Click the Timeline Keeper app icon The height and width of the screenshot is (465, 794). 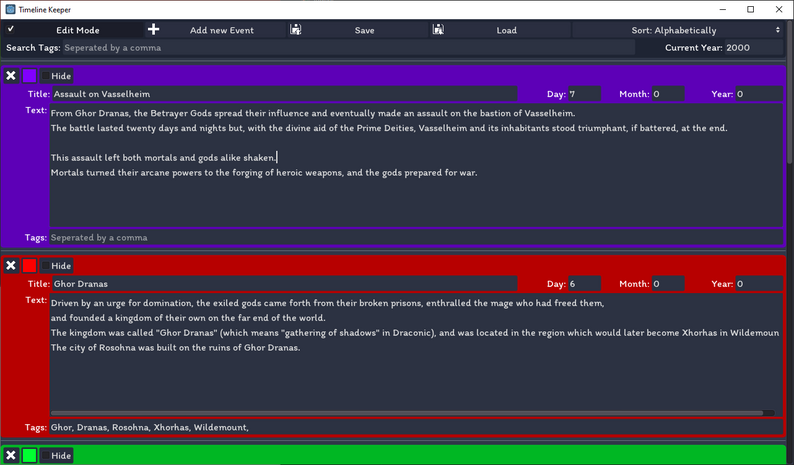(10, 9)
